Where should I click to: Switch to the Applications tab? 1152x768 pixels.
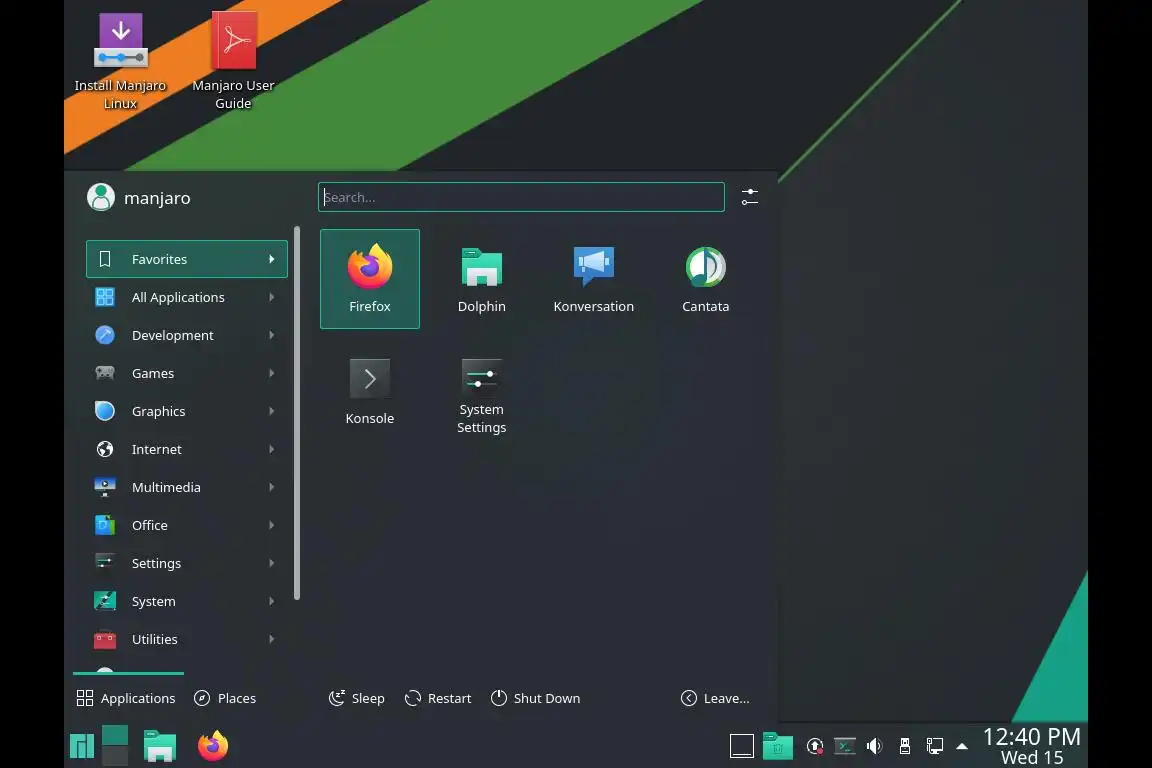pos(126,698)
